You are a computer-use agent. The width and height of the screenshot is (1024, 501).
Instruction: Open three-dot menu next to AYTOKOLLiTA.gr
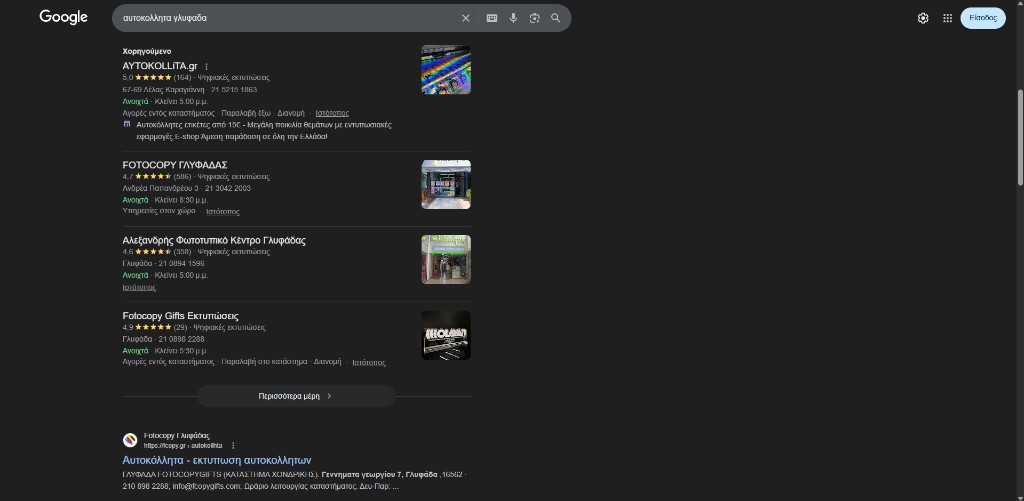click(206, 67)
